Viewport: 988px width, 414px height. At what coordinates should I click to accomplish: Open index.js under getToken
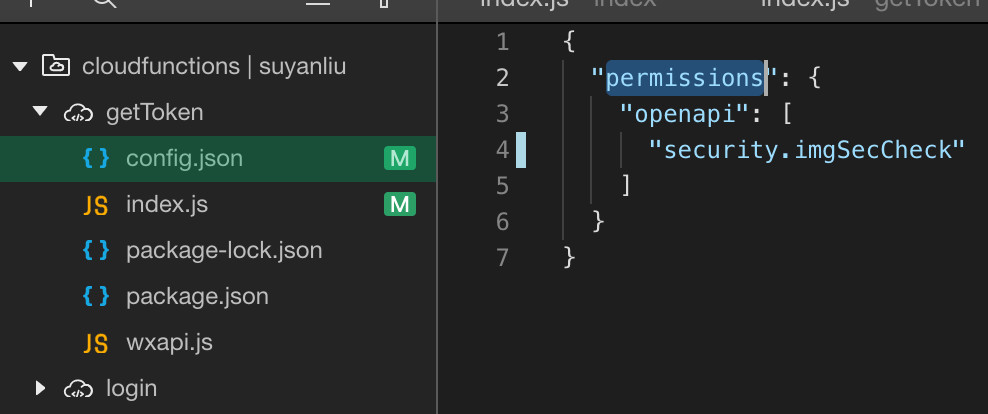pos(167,205)
